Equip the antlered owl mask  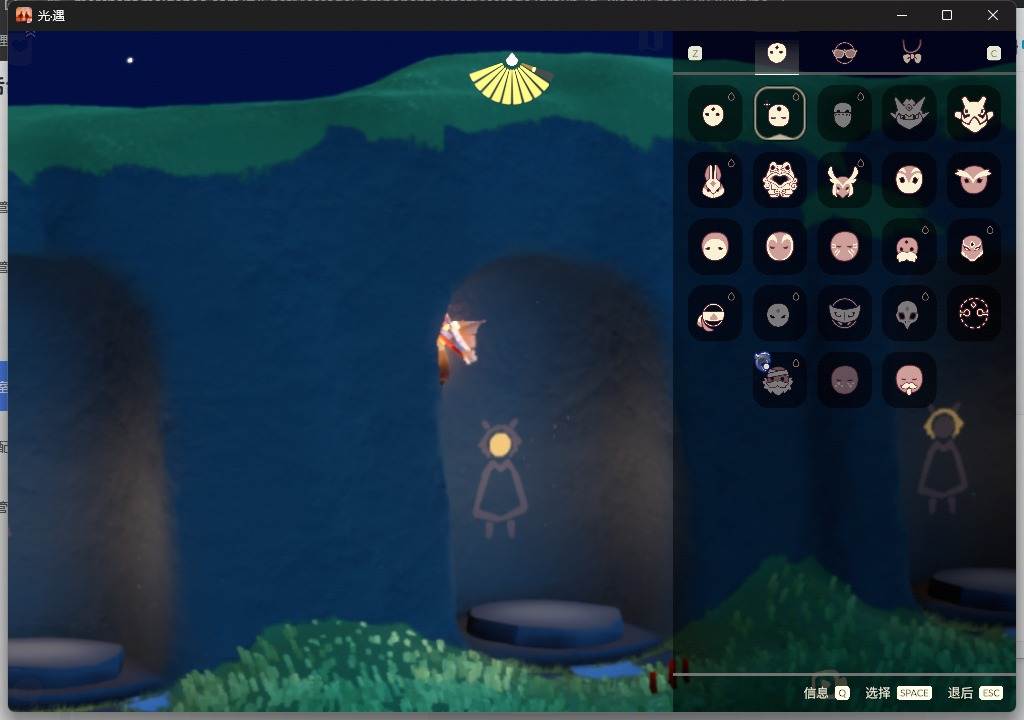tap(844, 180)
